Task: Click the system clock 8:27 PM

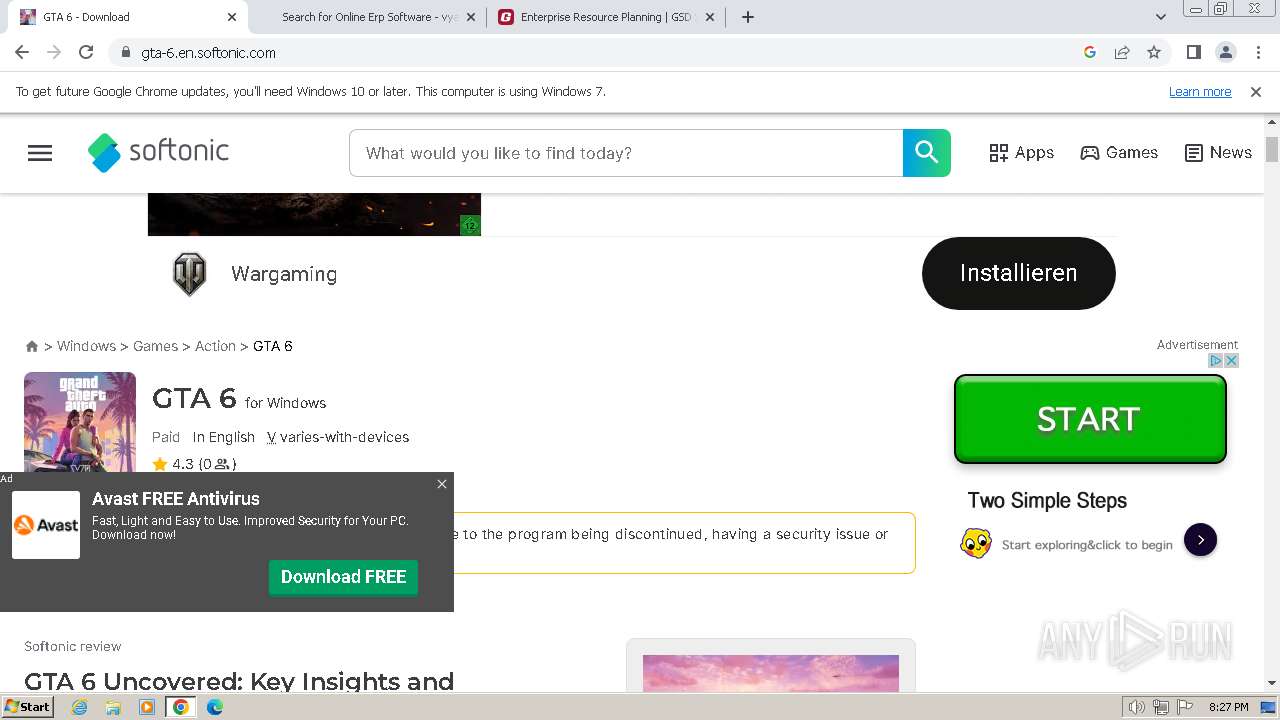Action: [x=1229, y=707]
